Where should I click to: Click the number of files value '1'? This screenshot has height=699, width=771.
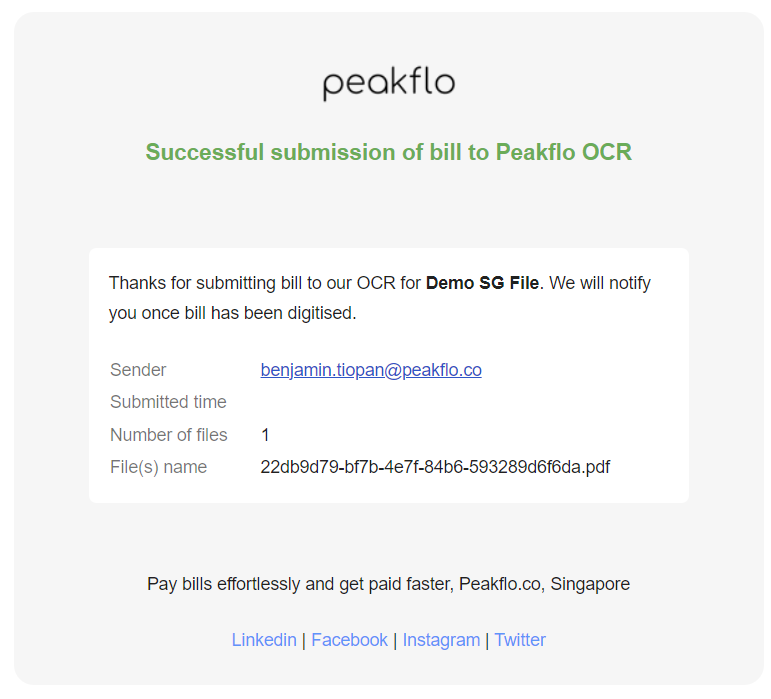[265, 435]
